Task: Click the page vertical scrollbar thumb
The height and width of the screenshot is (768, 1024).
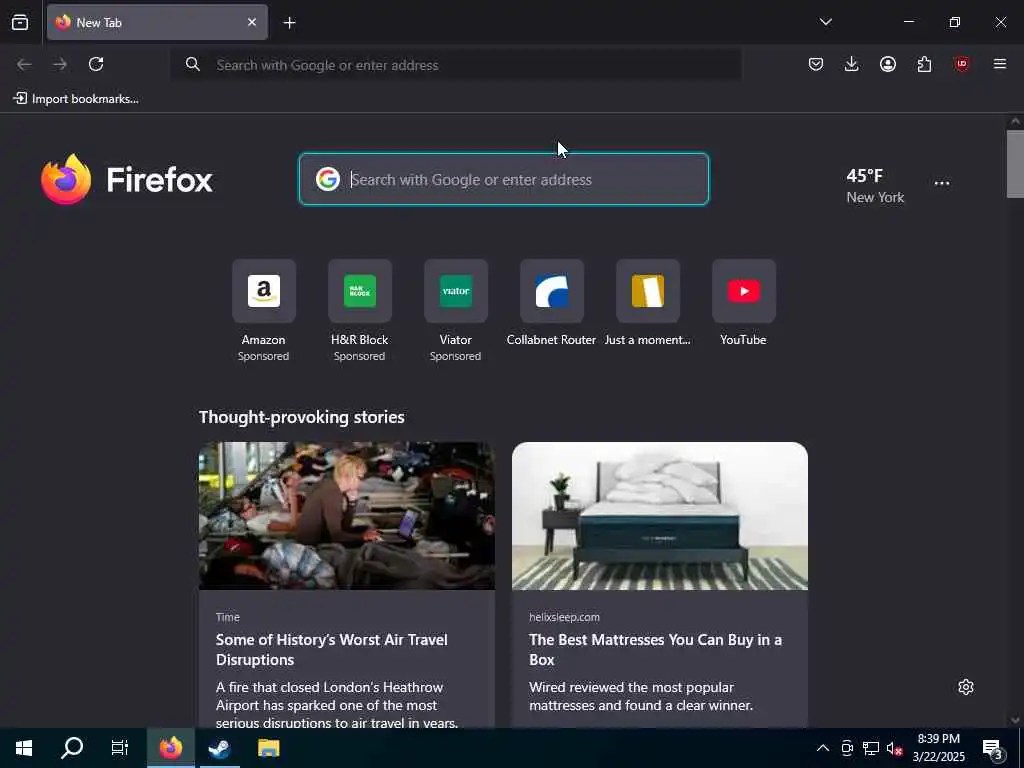Action: [1015, 164]
